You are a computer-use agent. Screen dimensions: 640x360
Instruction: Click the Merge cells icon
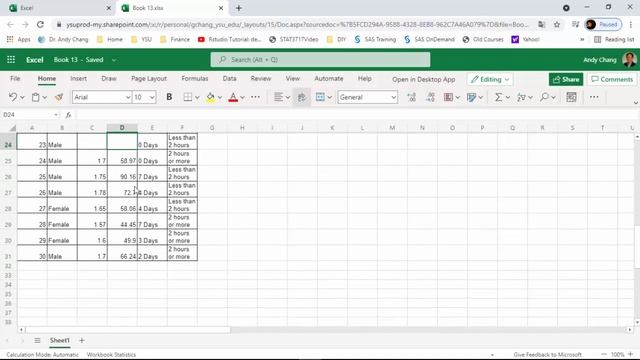tap(320, 97)
